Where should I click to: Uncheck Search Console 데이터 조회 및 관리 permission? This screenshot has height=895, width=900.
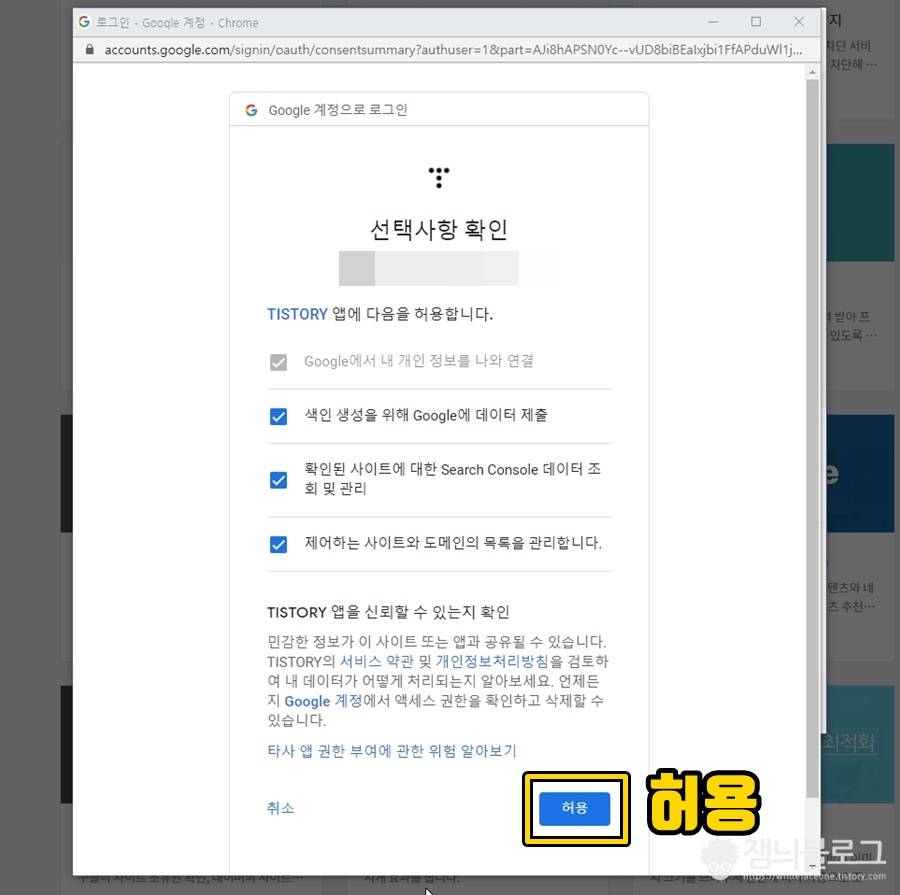click(x=278, y=480)
